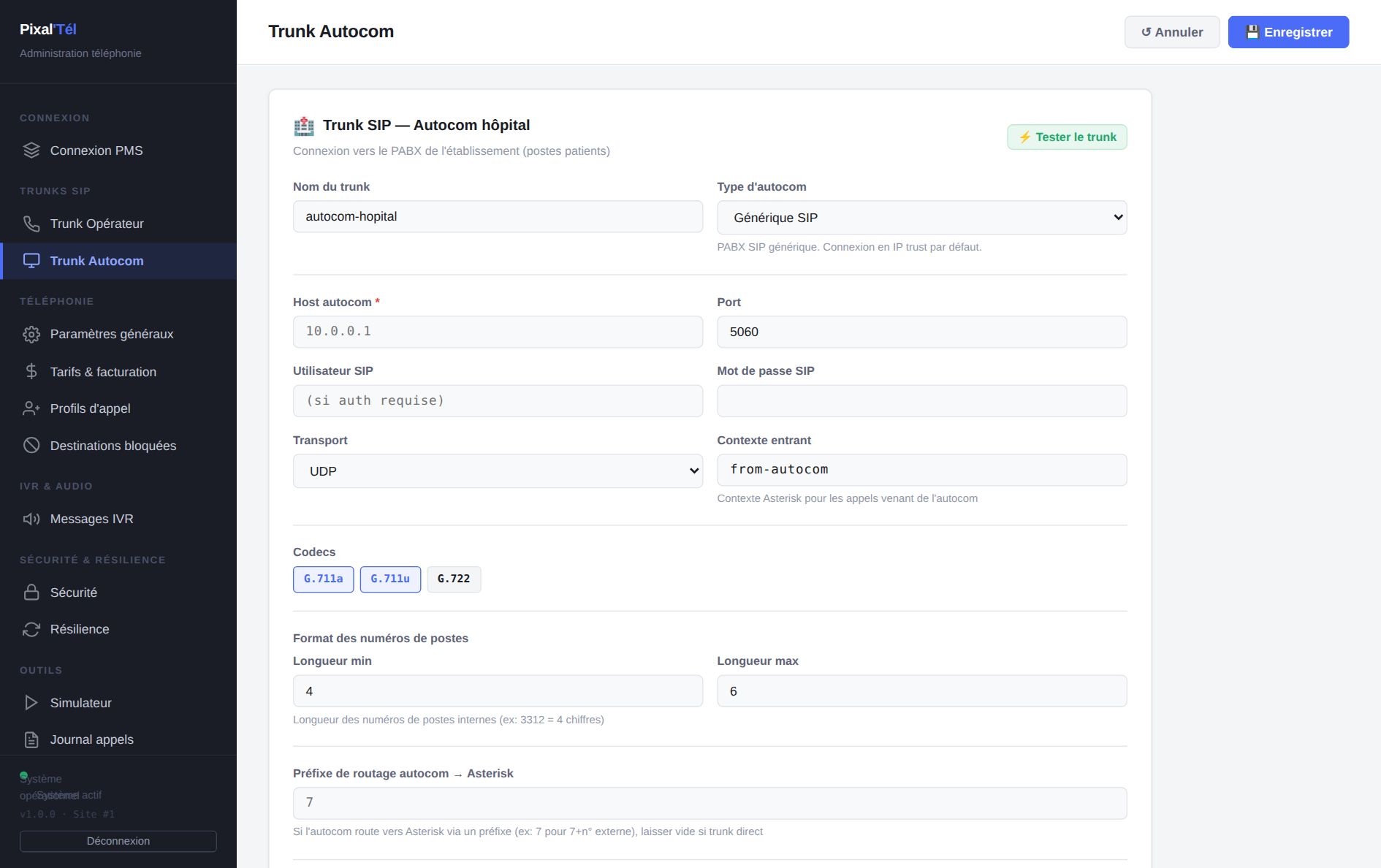Image resolution: width=1381 pixels, height=868 pixels.
Task: Expand the Transport UDP dropdown
Action: coord(498,471)
